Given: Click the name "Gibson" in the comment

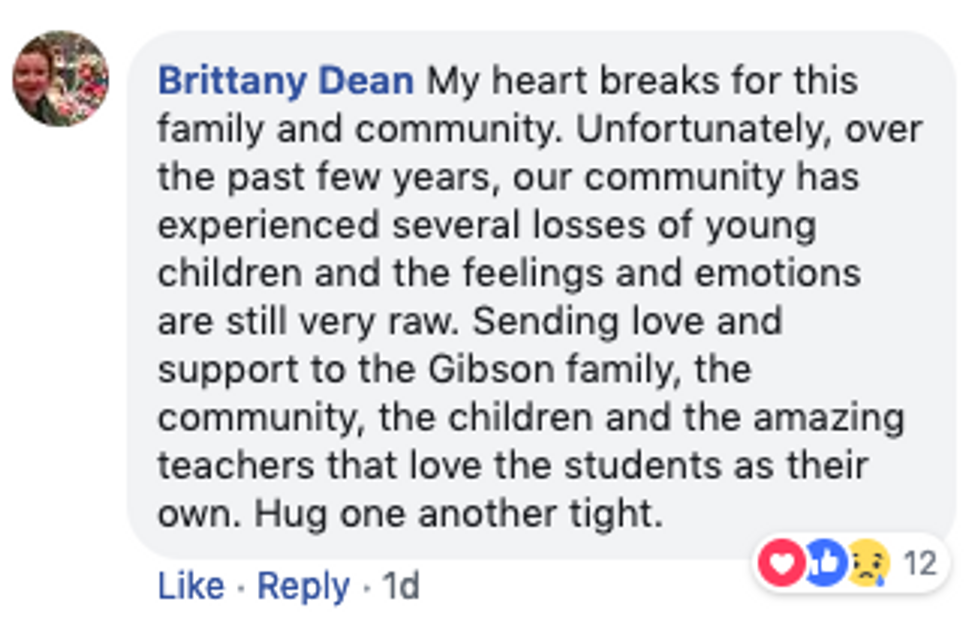Looking at the screenshot, I should coord(502,369).
